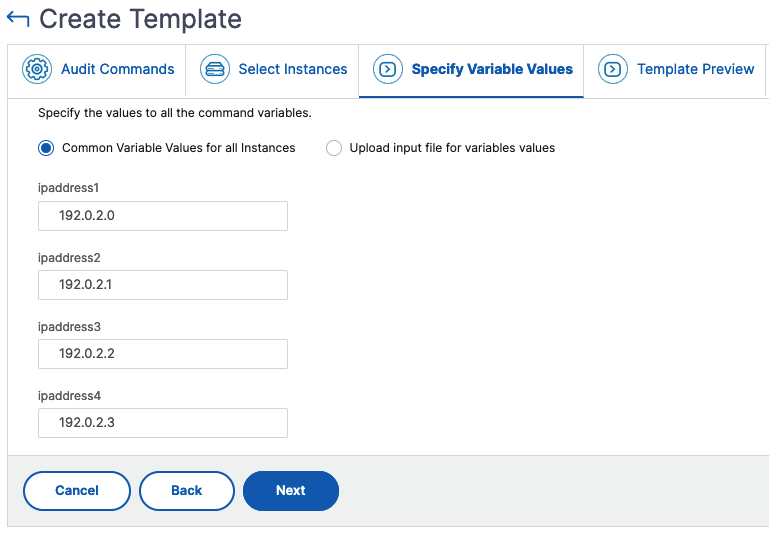Switch to the Select Instances tab

tap(293, 69)
